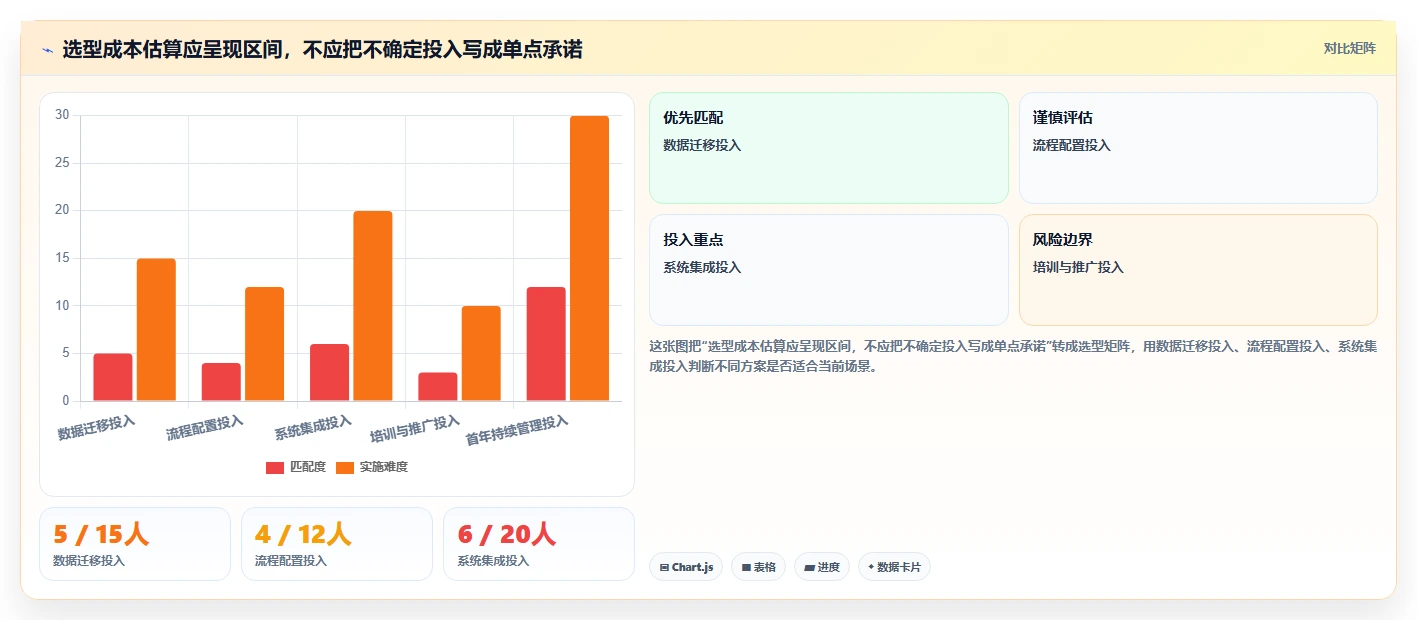
Task: Click the orange 首年持续管理投入 bar
Action: 589,258
